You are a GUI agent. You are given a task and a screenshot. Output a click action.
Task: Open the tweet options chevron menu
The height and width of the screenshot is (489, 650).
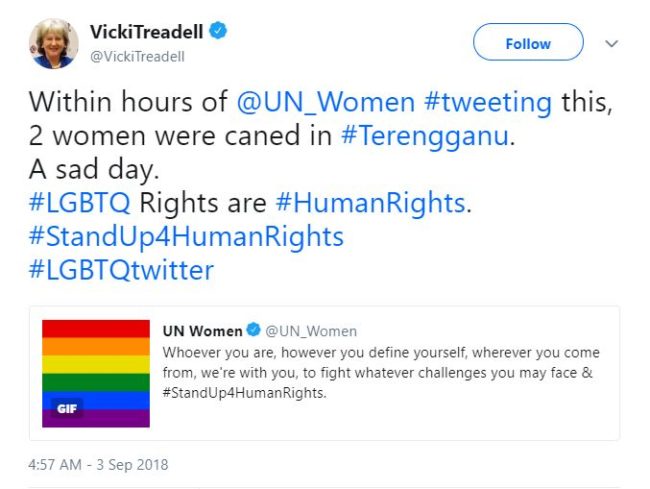coord(611,44)
